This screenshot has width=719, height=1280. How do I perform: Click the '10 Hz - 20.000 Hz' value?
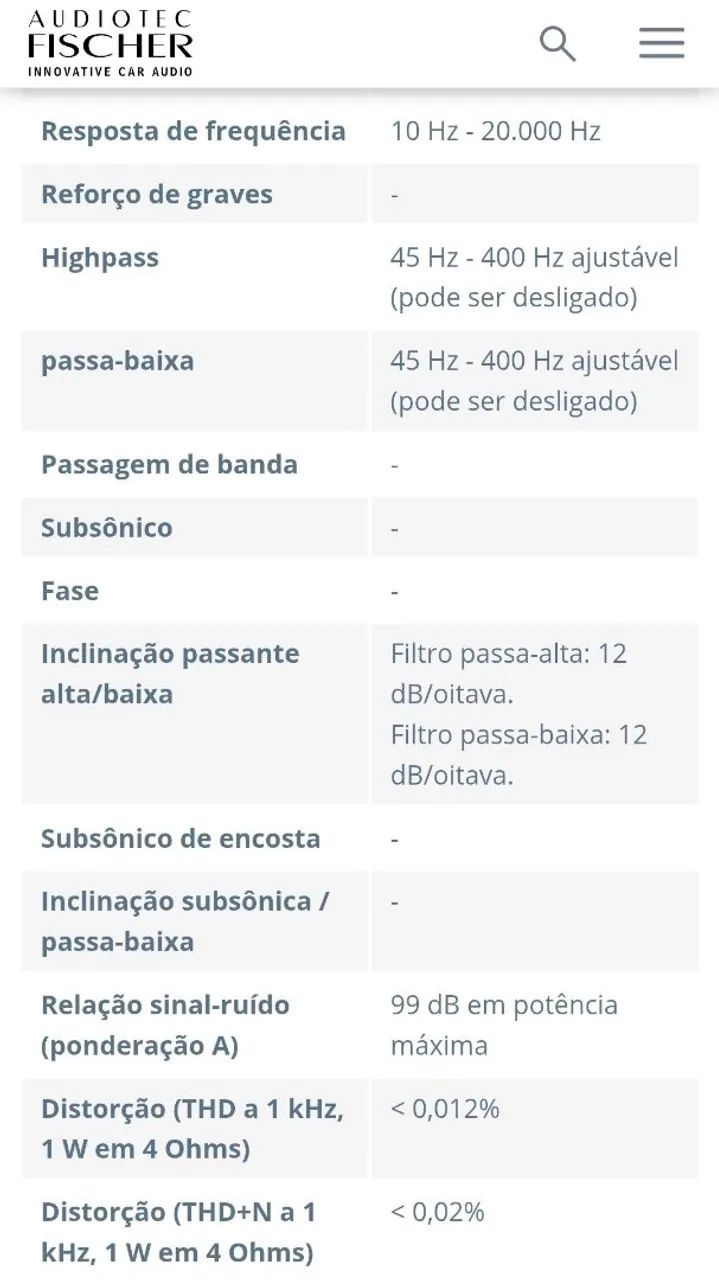click(495, 131)
